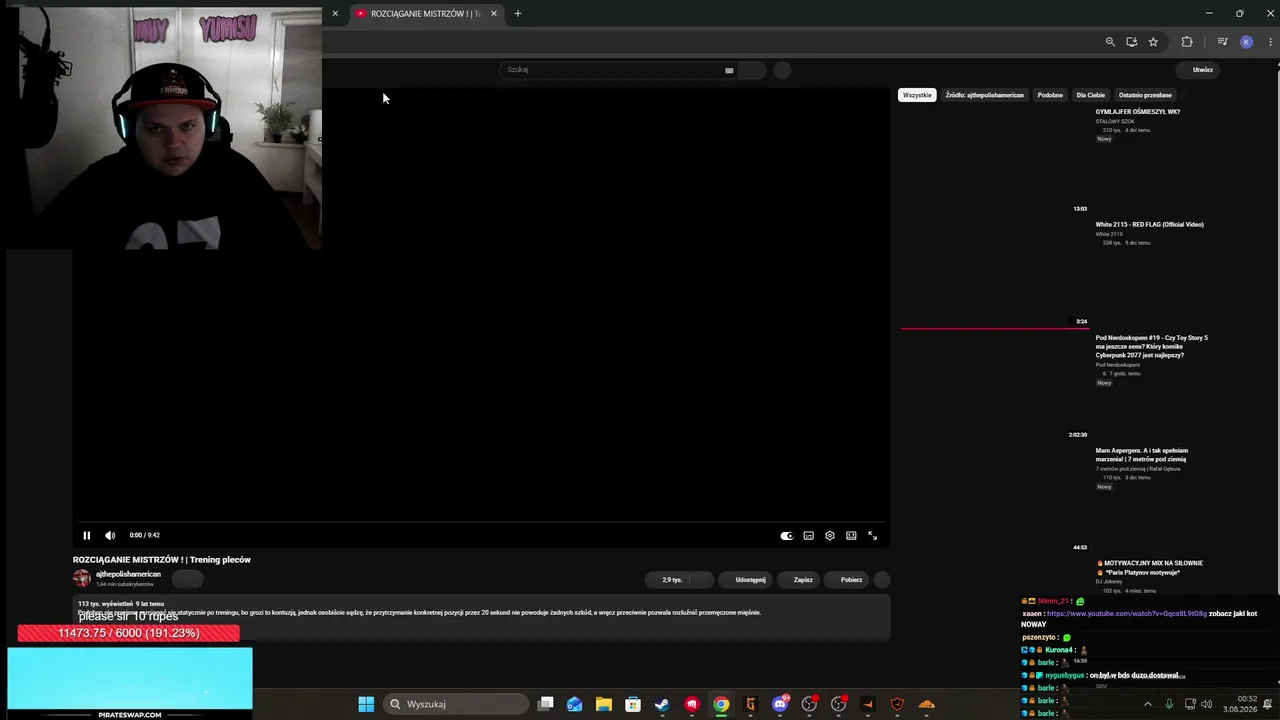Screen dimensions: 1280x720
Task: Open a new browser tab
Action: coord(517,14)
